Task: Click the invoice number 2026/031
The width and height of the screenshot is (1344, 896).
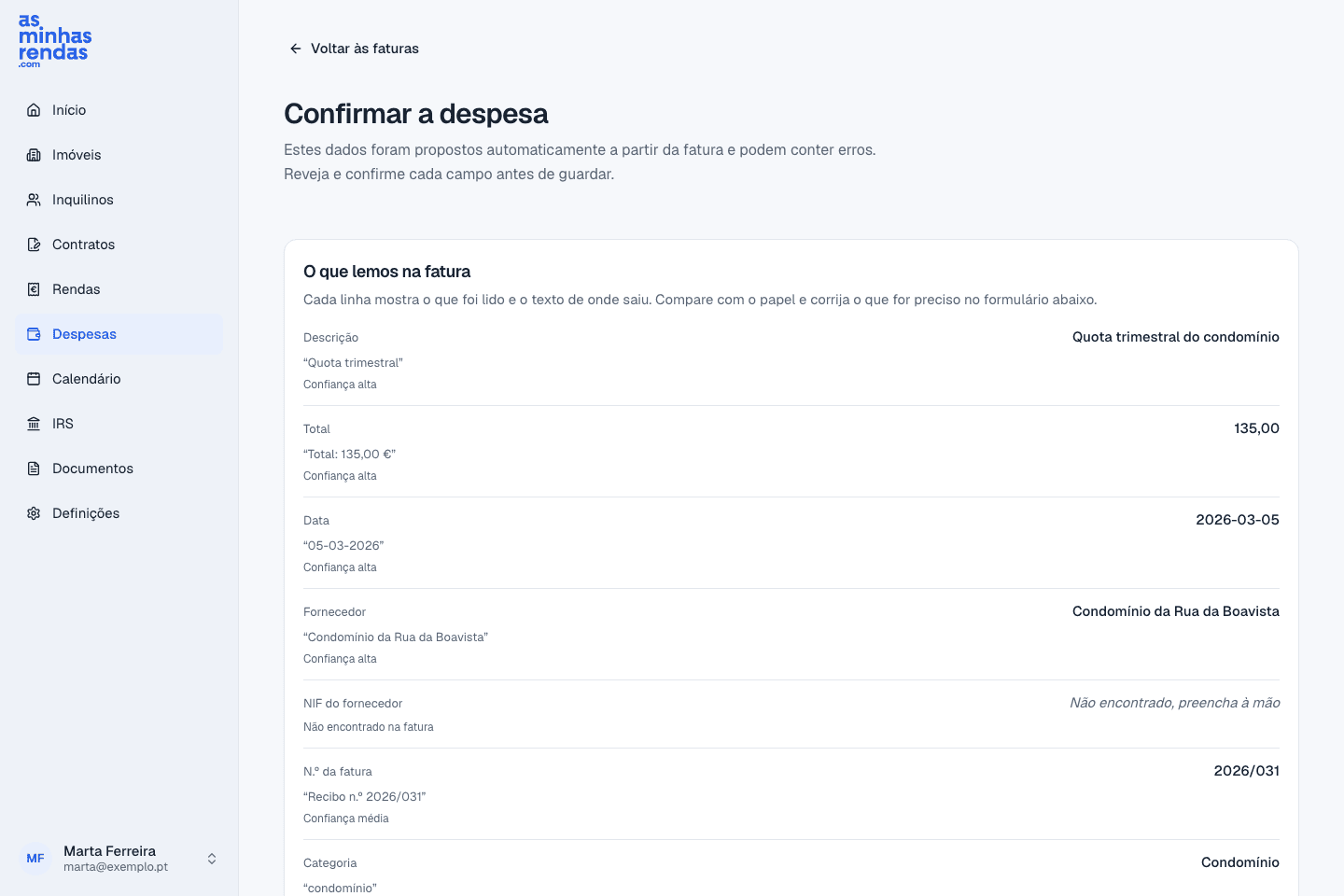Action: [1247, 771]
